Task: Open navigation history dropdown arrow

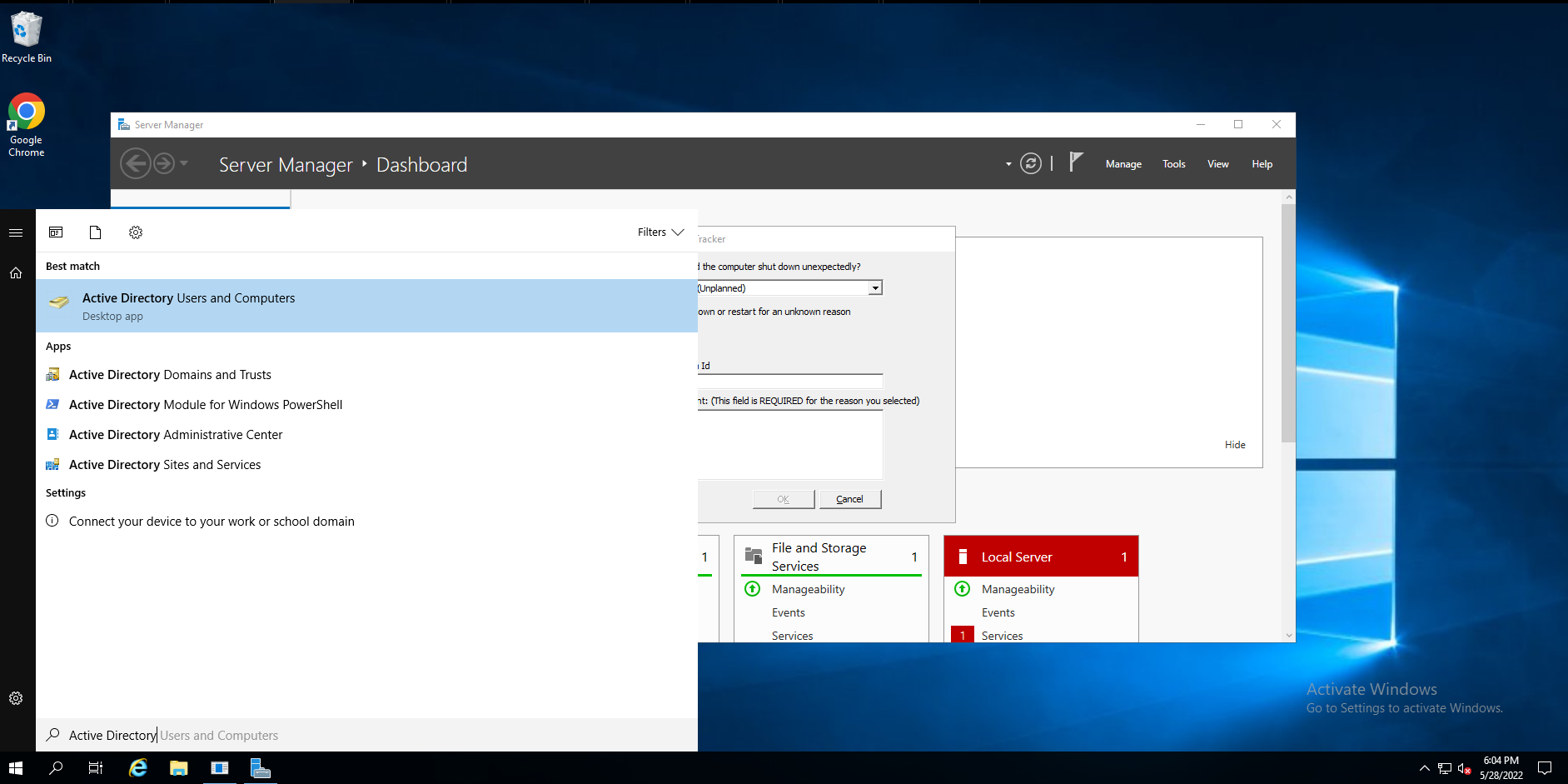Action: [x=184, y=163]
